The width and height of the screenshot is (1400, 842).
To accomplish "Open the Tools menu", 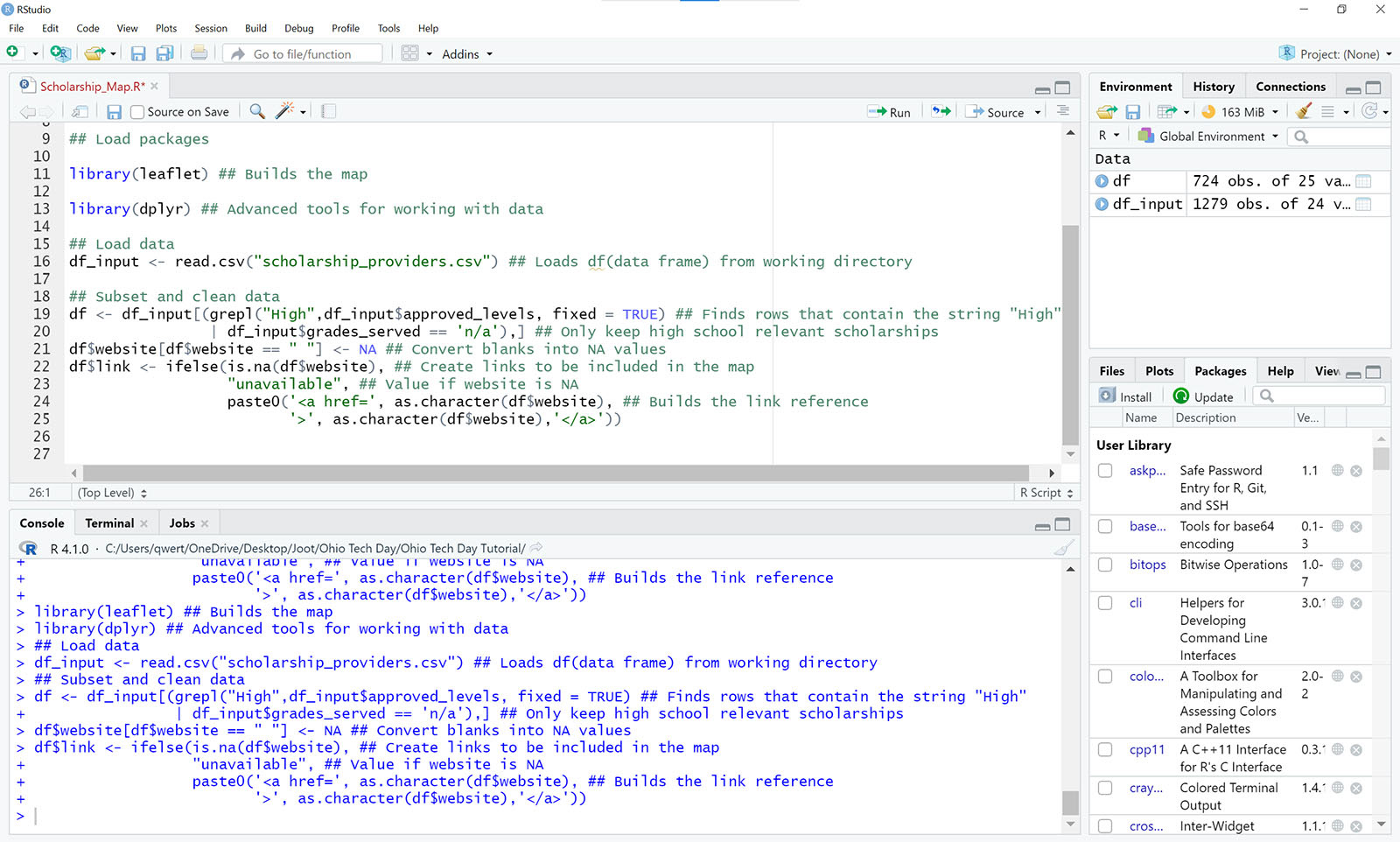I will [x=388, y=28].
